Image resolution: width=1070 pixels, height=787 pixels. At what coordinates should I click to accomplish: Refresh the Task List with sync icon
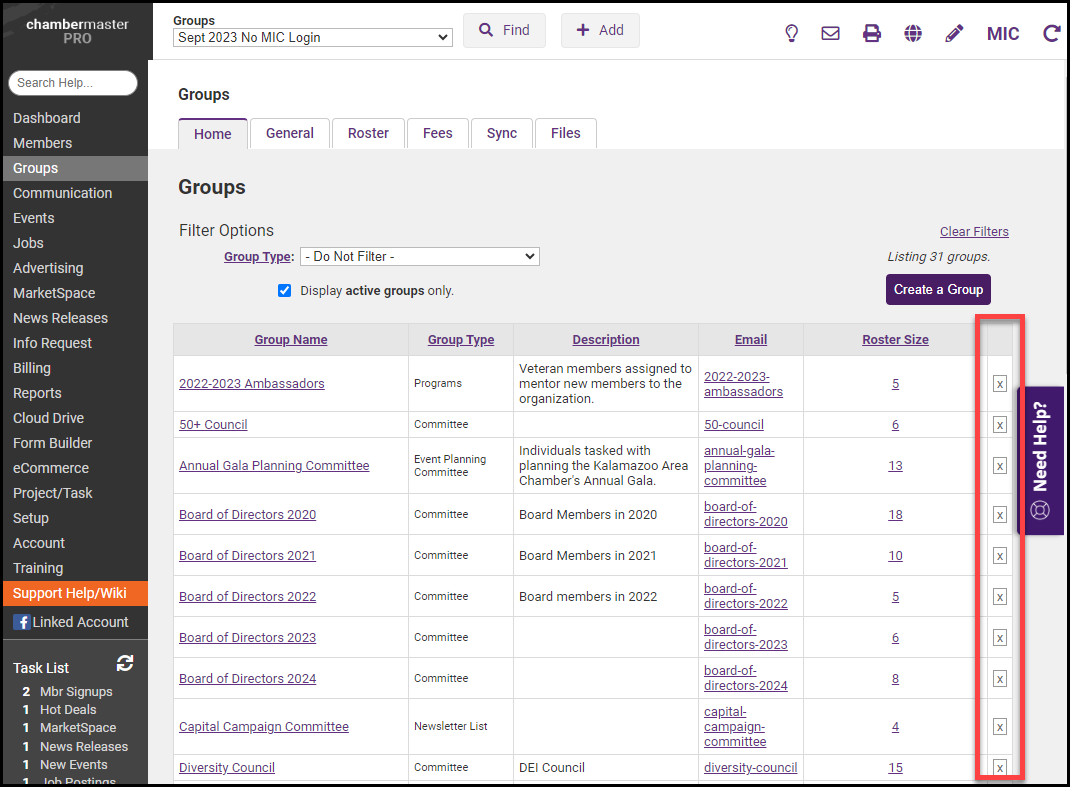point(125,664)
